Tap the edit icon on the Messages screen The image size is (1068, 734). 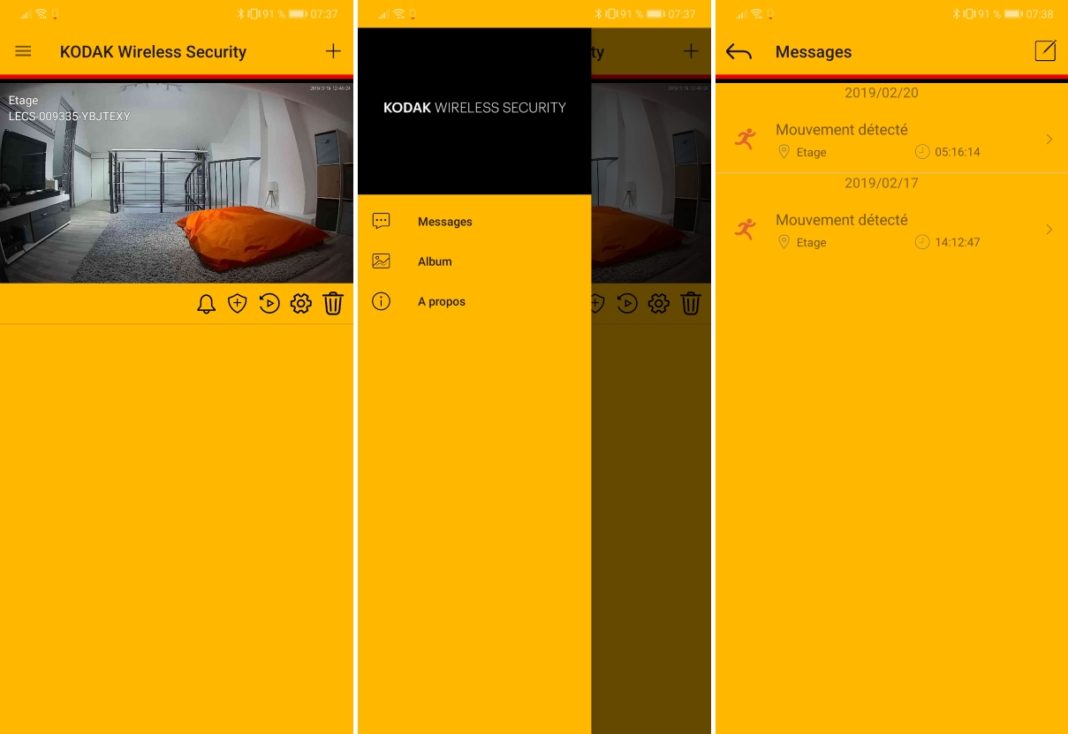[x=1045, y=51]
